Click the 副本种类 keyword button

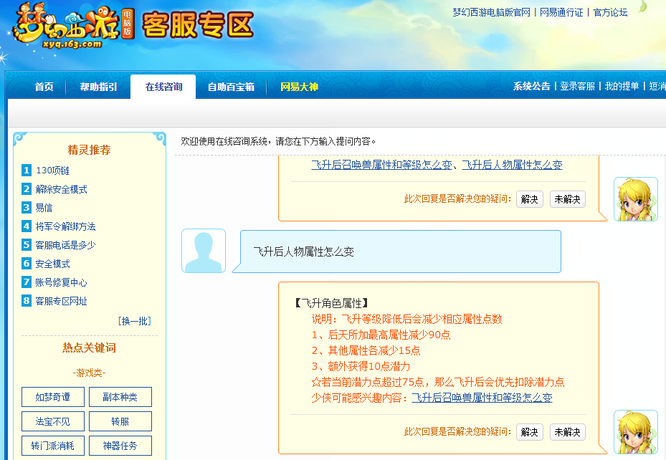pyautogui.click(x=120, y=397)
